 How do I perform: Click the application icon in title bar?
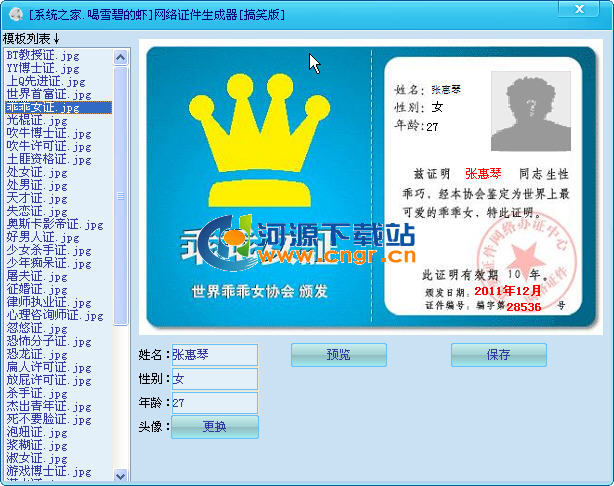click(x=13, y=13)
